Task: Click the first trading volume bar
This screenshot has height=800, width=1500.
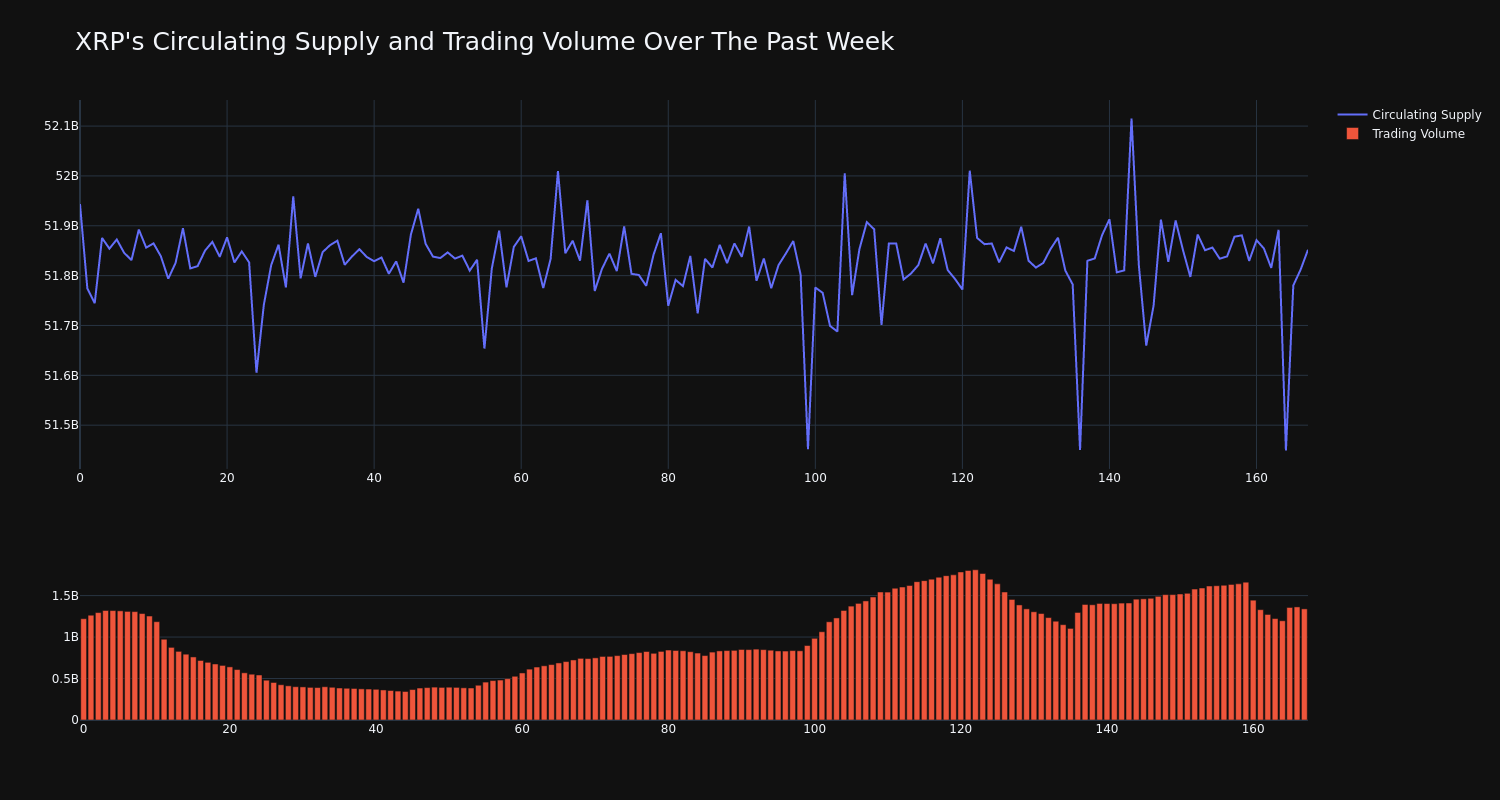Action: 83,669
